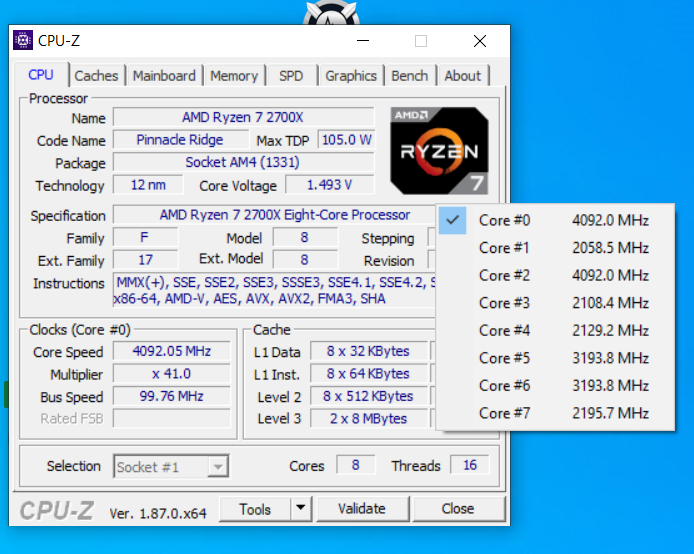The height and width of the screenshot is (554, 694).
Task: Switch clocks to Core #6
Action: 555,385
